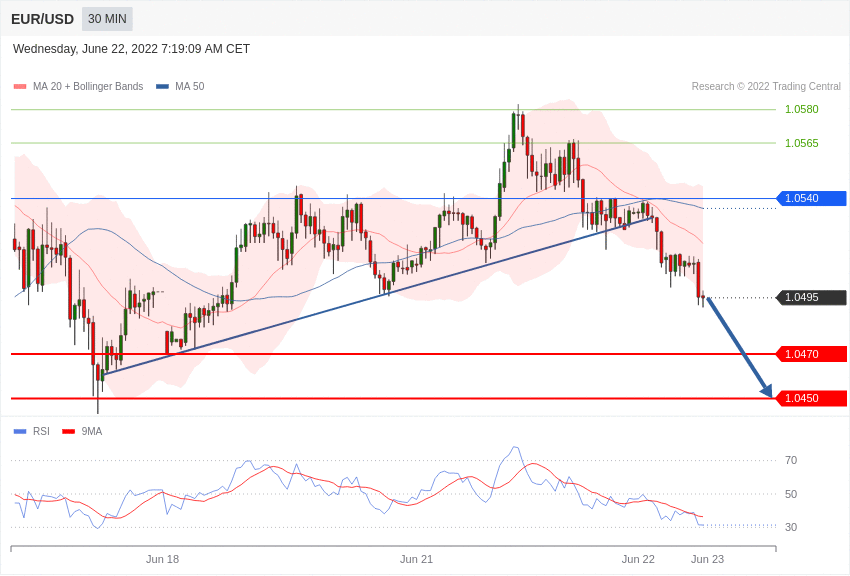Click the 'Jun 18' date axis label
This screenshot has width=850, height=576.
coord(162,559)
